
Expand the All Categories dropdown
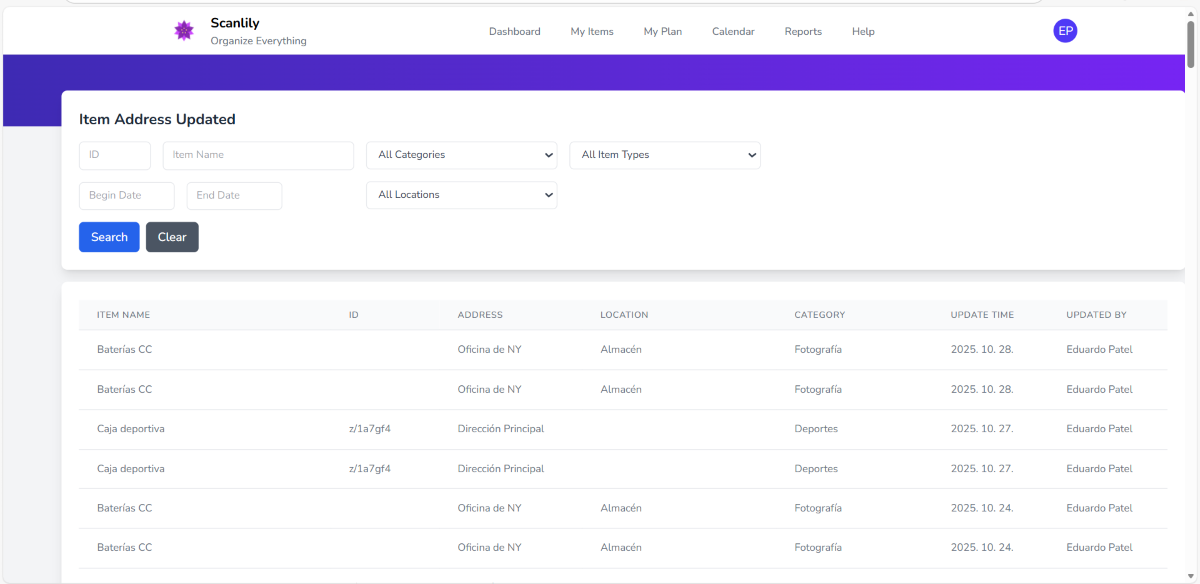(x=461, y=155)
